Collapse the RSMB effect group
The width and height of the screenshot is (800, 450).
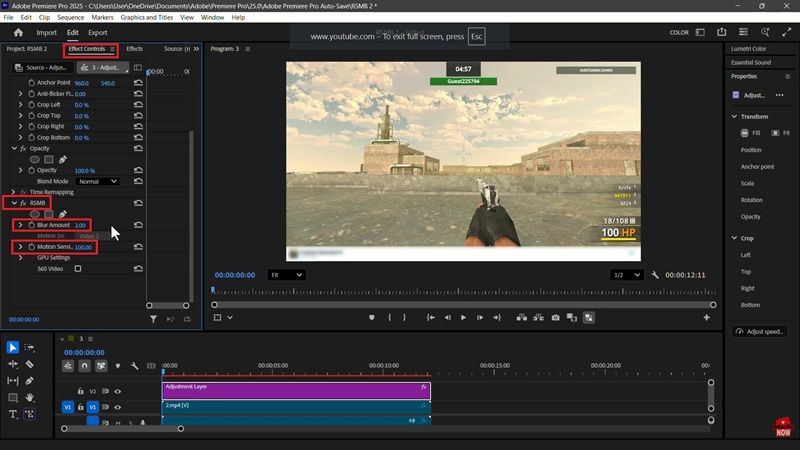[x=14, y=203]
